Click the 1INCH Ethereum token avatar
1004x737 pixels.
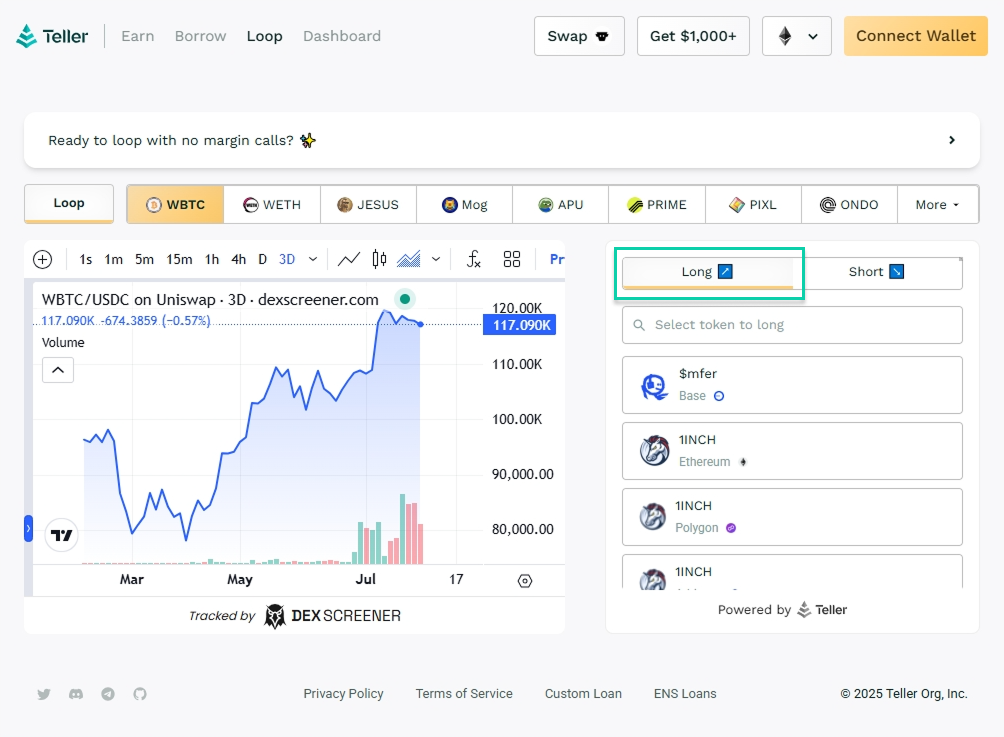(654, 451)
